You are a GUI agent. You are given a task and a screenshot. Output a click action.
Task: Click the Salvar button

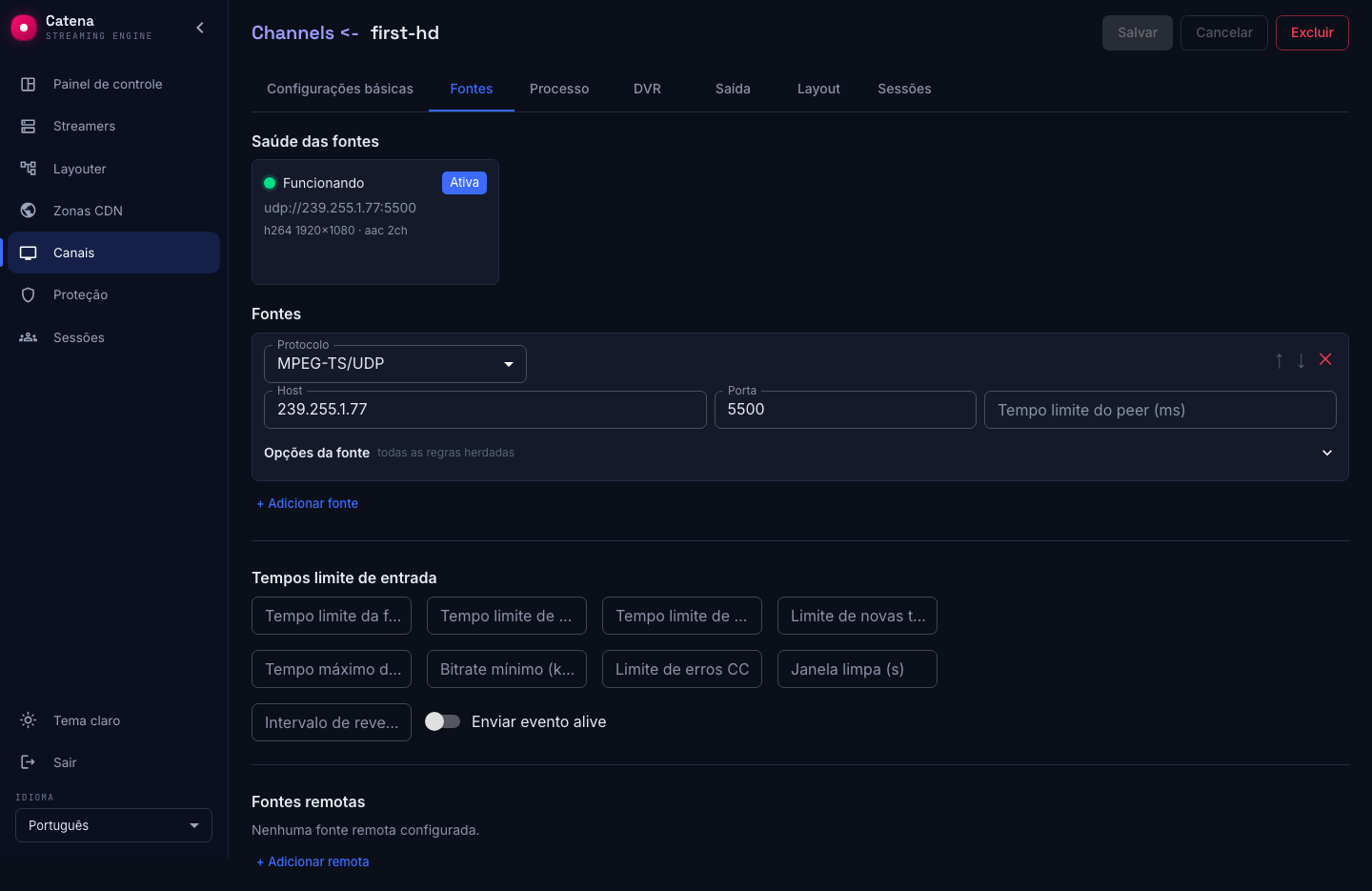pos(1138,32)
